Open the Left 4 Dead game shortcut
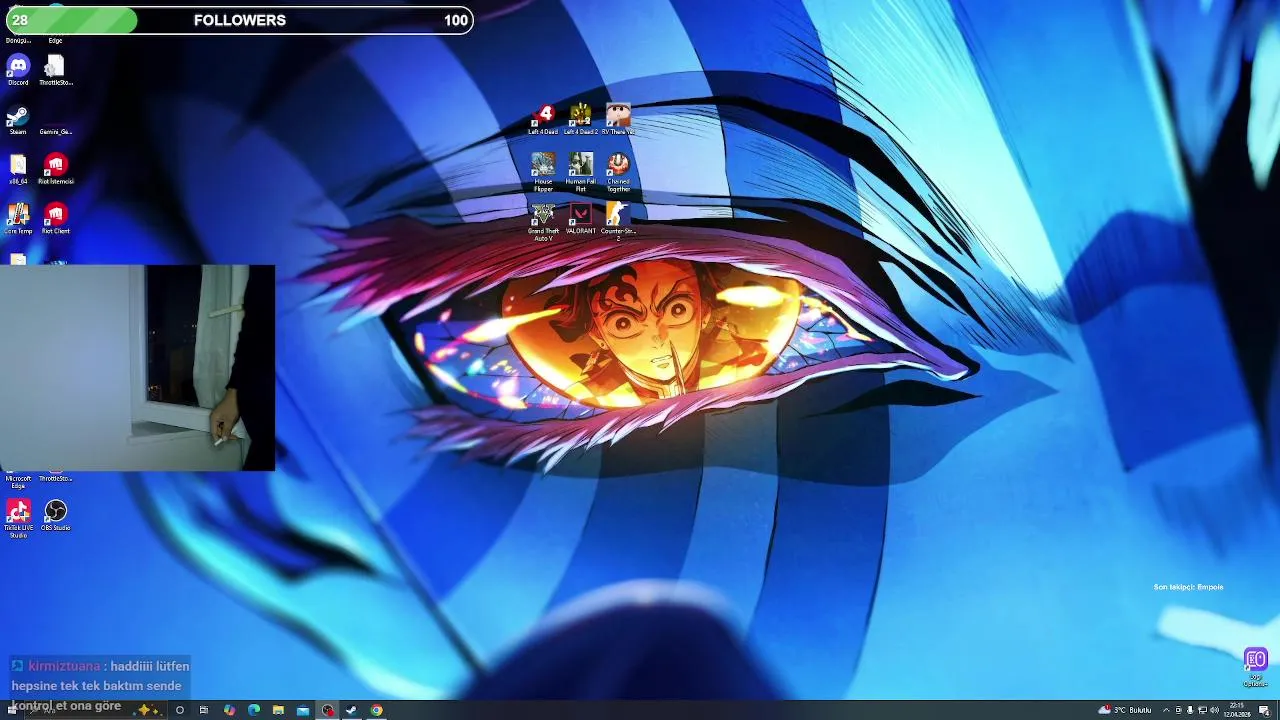The image size is (1280, 720). click(543, 119)
